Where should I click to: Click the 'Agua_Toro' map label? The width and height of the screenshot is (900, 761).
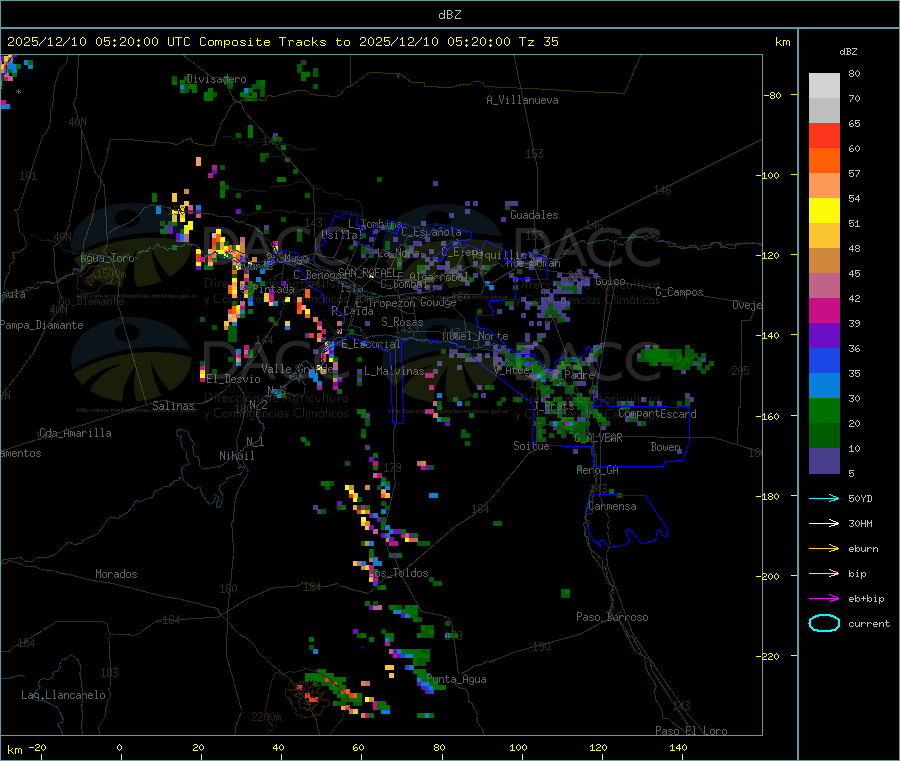pyautogui.click(x=107, y=258)
